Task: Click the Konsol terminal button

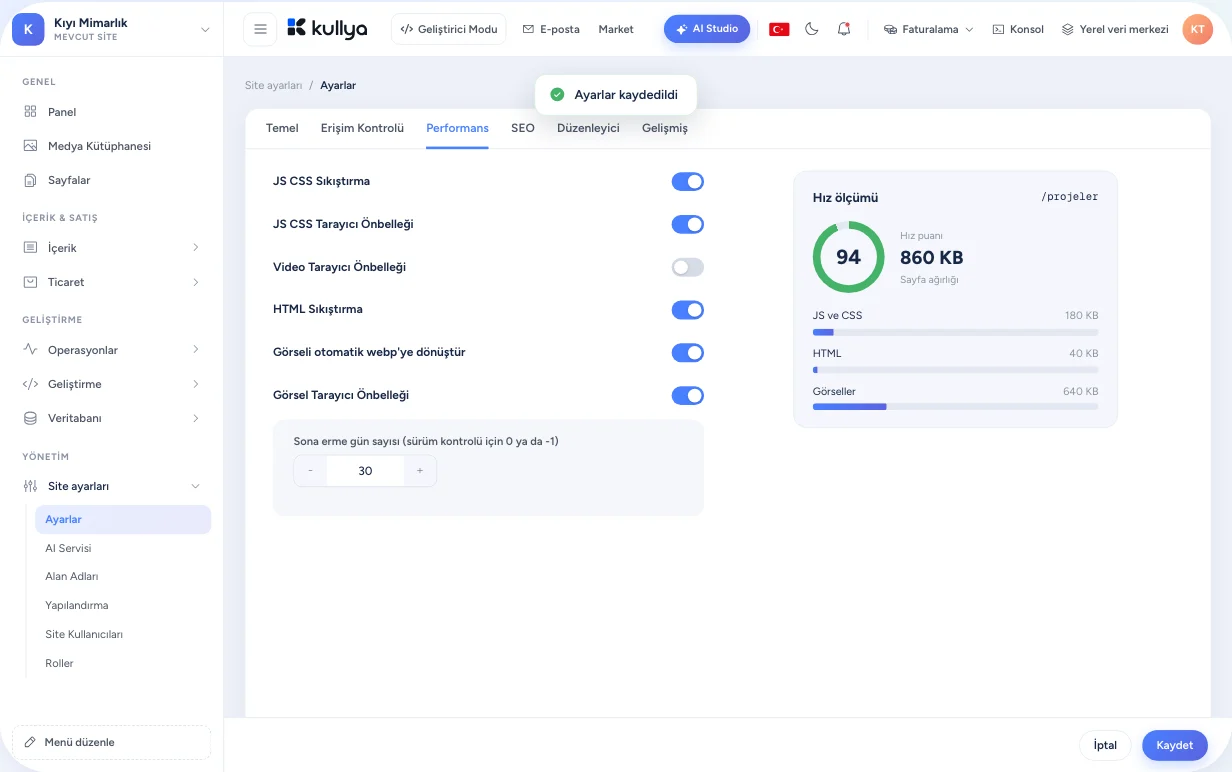Action: [x=1018, y=29]
